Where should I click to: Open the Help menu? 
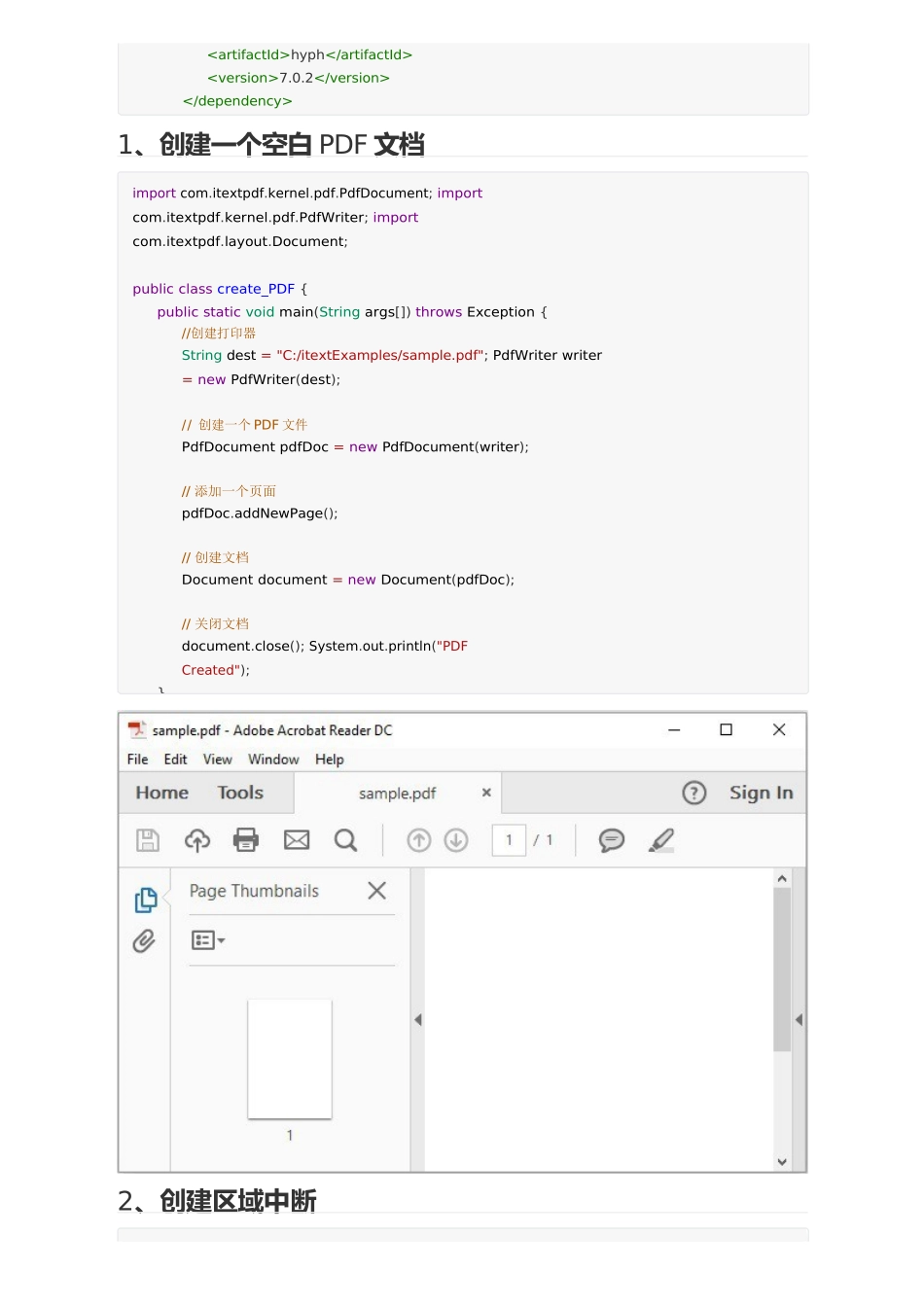pyautogui.click(x=330, y=759)
